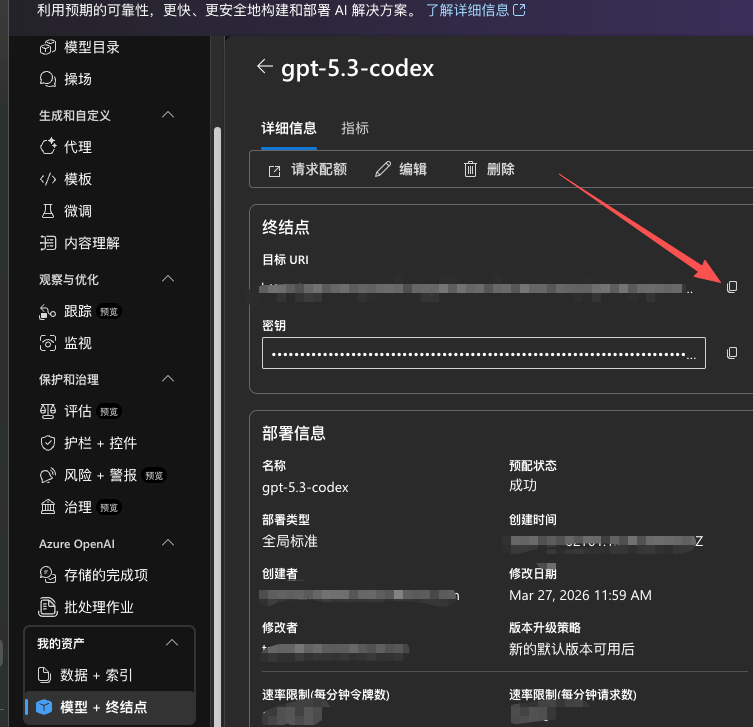This screenshot has height=727, width=753.
Task: Go back using the arrow beside gpt-5.3-codex
Action: pos(265,66)
